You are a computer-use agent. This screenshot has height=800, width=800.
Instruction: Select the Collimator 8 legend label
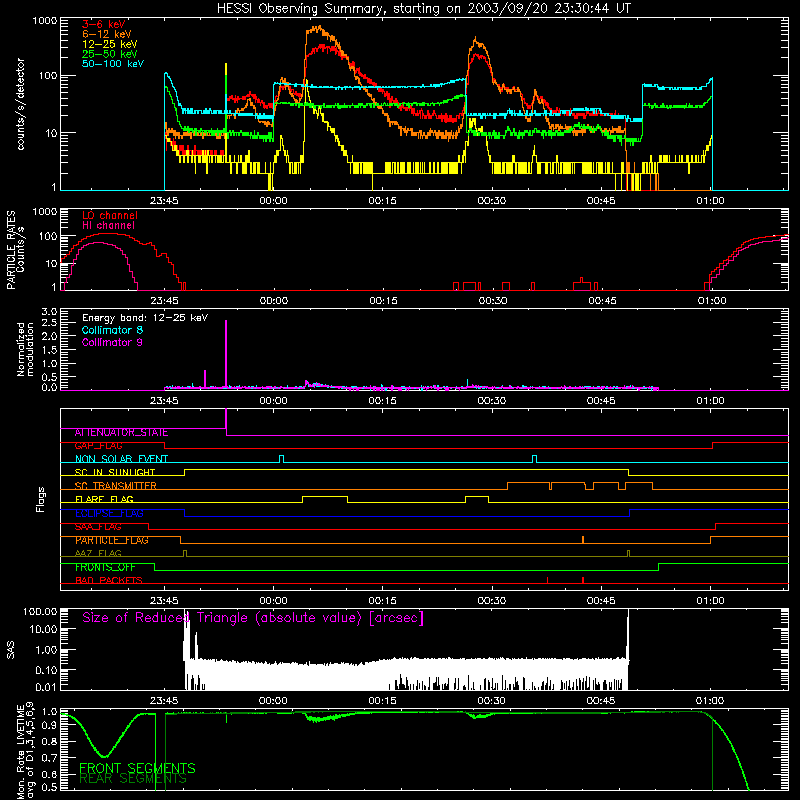(x=112, y=330)
